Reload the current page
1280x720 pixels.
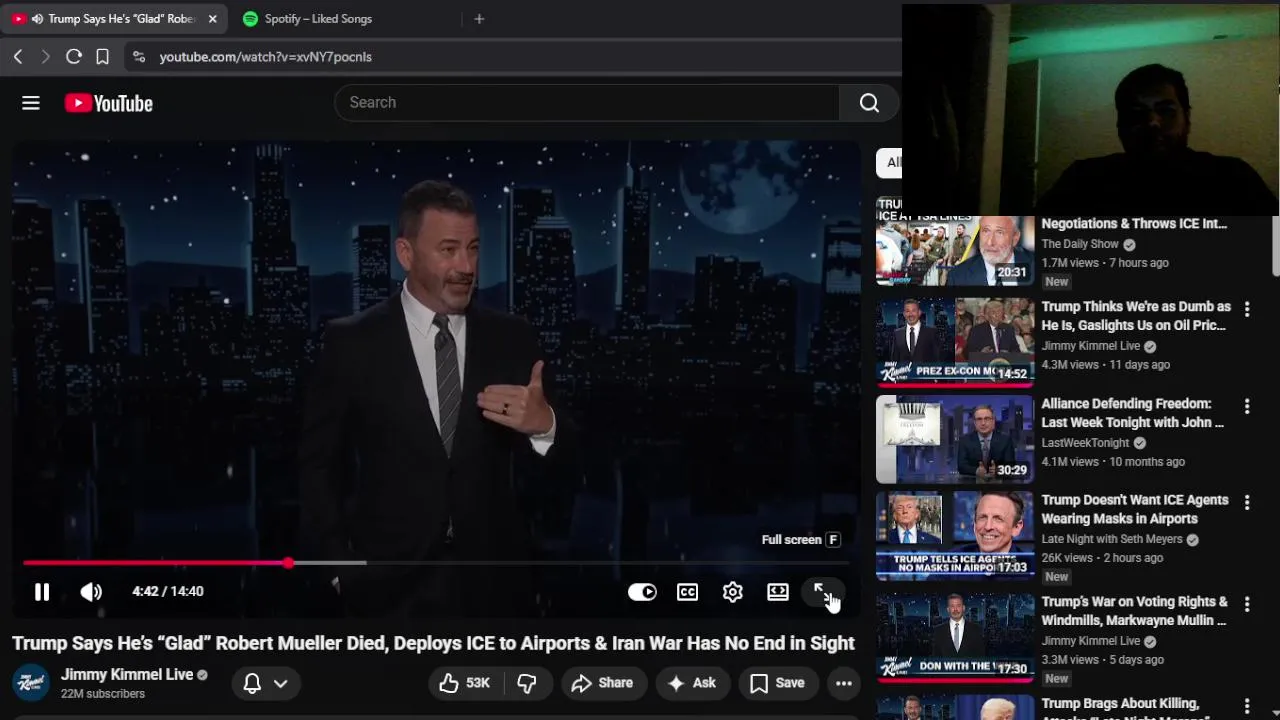[x=74, y=57]
